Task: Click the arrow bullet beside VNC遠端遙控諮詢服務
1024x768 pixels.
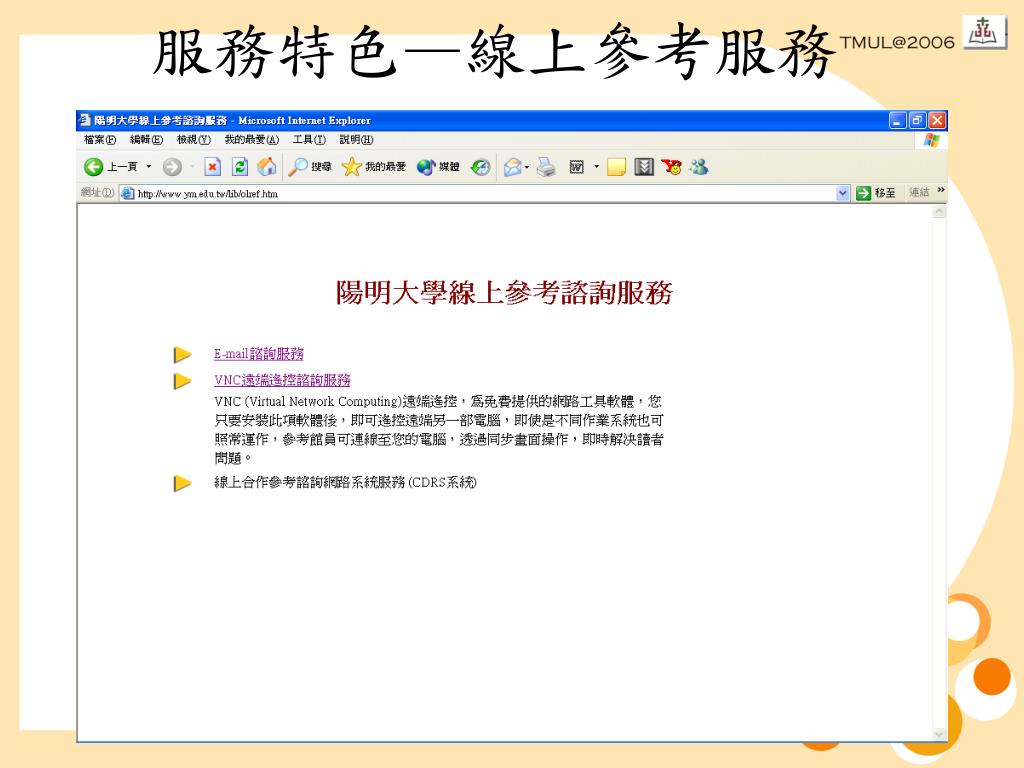Action: pyautogui.click(x=182, y=381)
